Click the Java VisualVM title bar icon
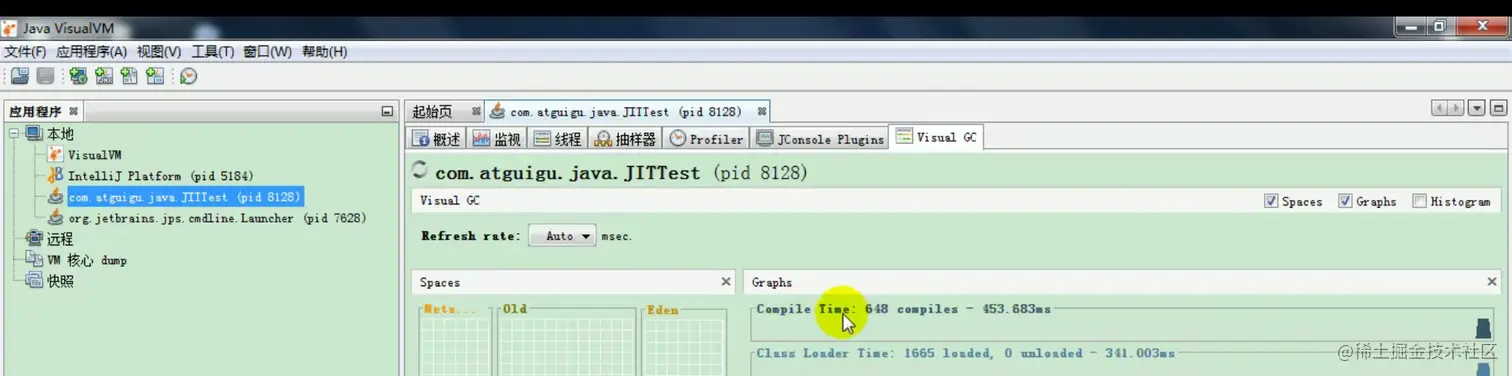This screenshot has height=376, width=1512. pos(9,28)
